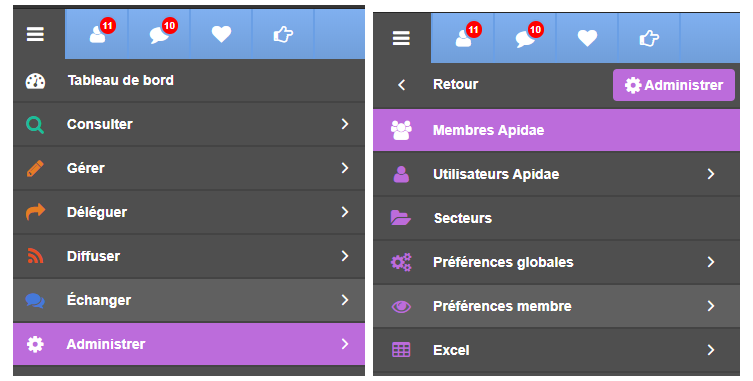The image size is (753, 381).
Task: Expand the Excel submenu chevron
Action: coord(711,350)
